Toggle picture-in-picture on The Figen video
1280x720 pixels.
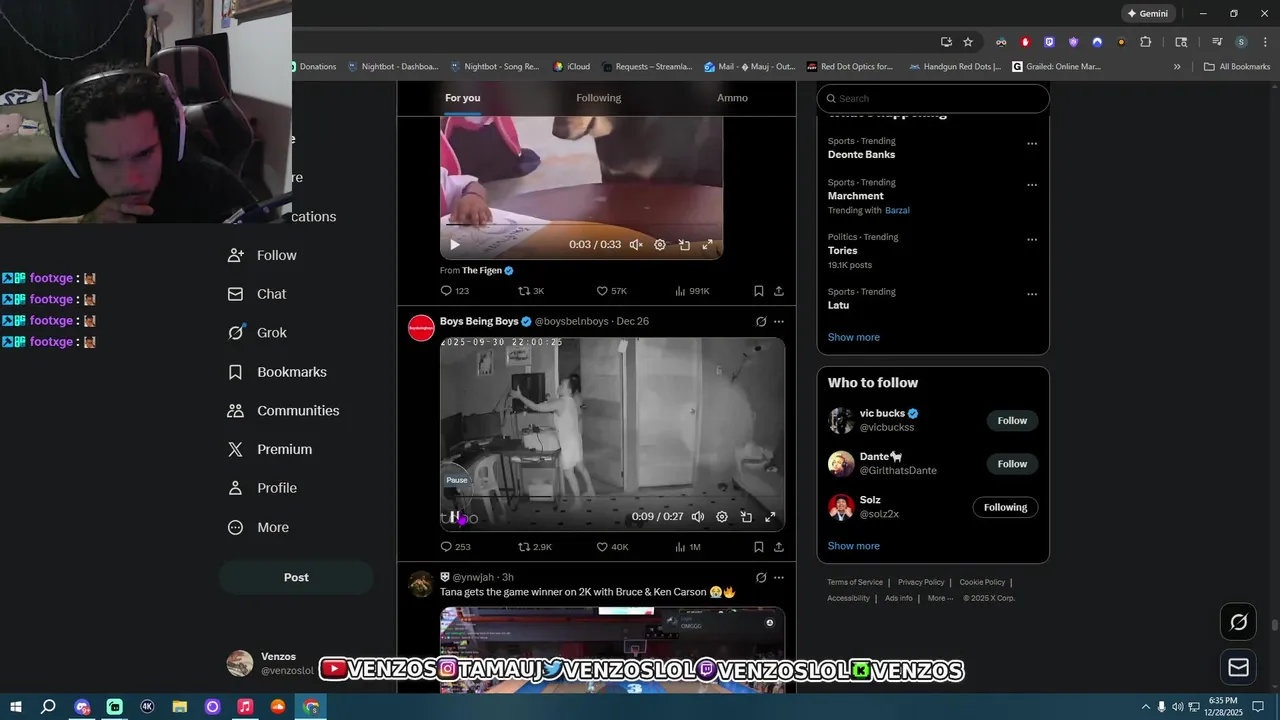[x=684, y=244]
